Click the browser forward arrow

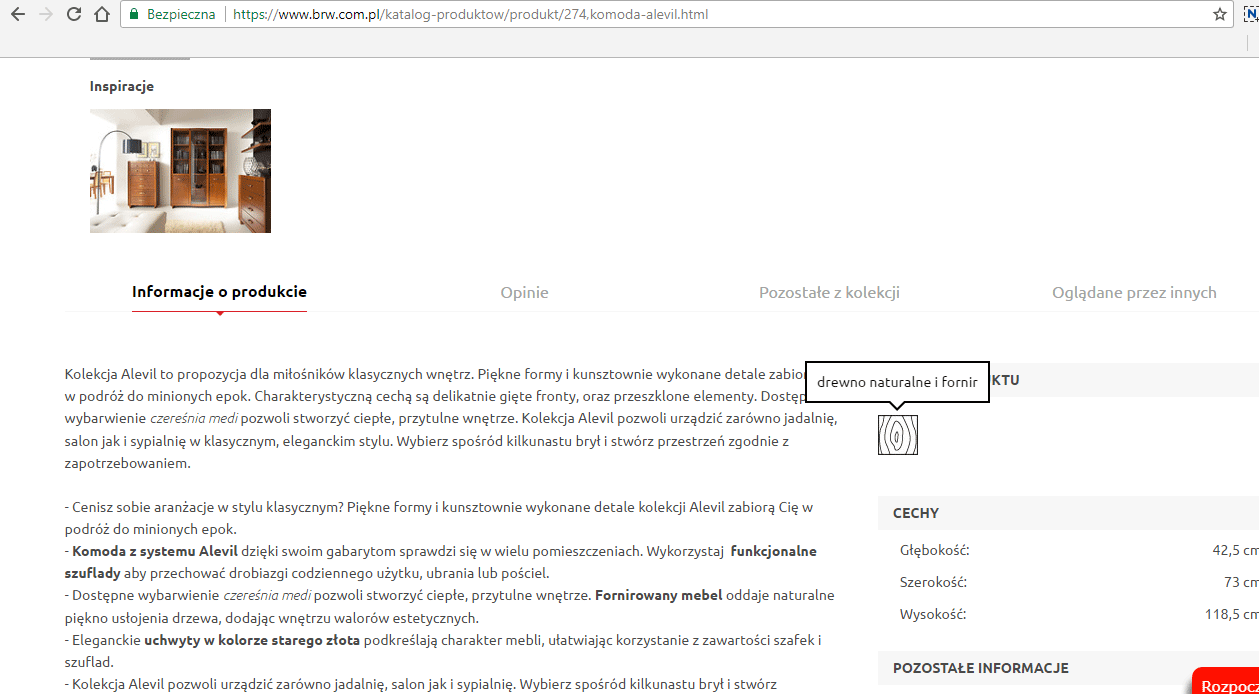[45, 15]
